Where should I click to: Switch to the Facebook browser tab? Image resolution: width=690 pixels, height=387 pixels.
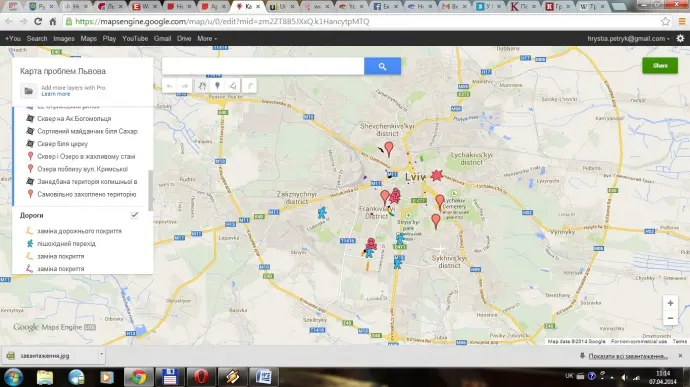click(385, 6)
